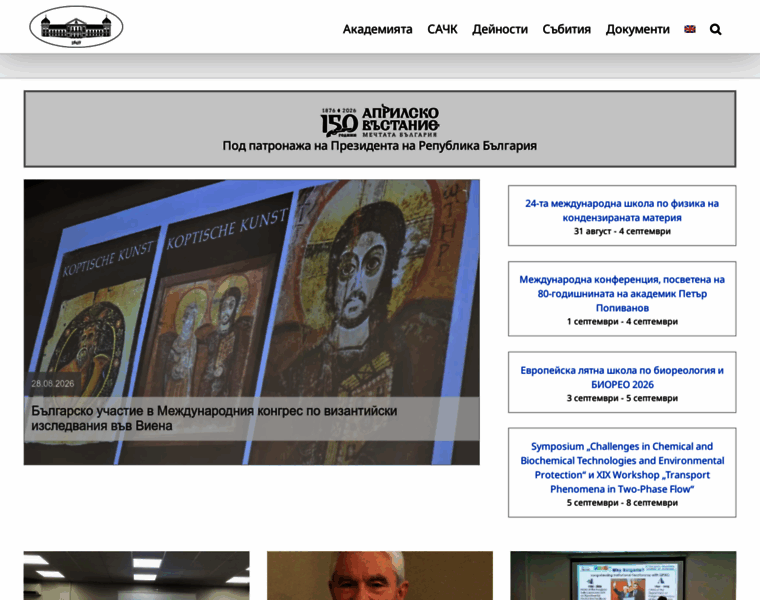Open the 24-та международна школа по физика link

(x=622, y=210)
